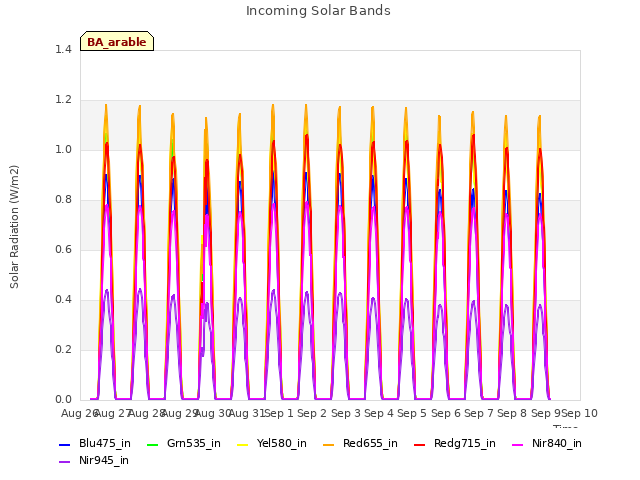Click the Red655_in legend label
The height and width of the screenshot is (480, 640).
tap(370, 443)
